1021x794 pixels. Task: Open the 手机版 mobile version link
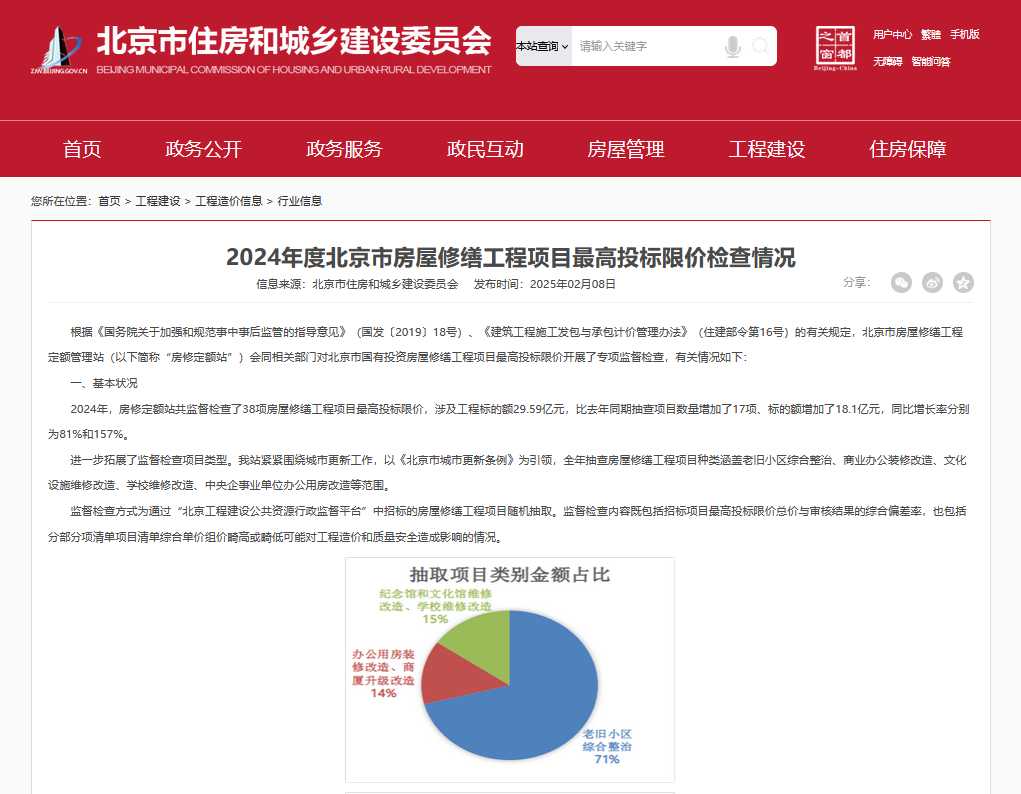click(965, 35)
